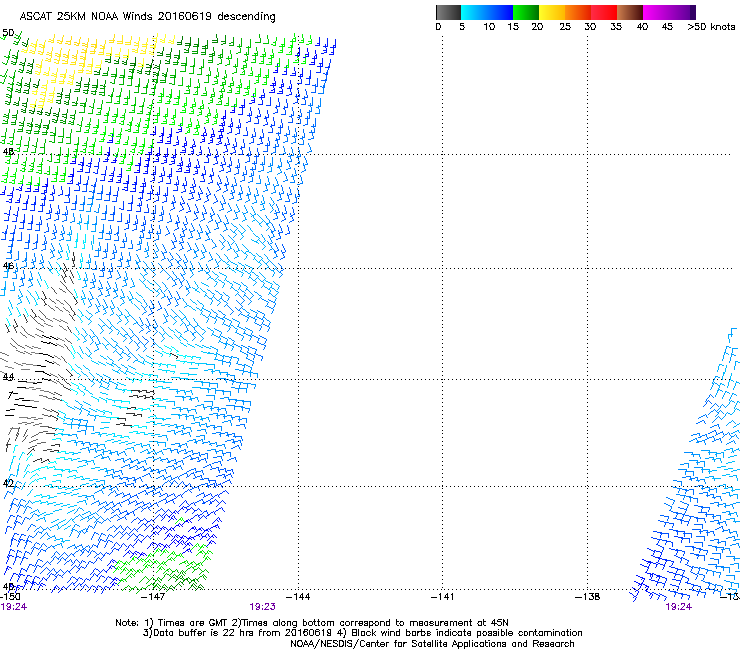Click the green wind barbs near 40N -147
The width and height of the screenshot is (740, 650).
click(163, 566)
